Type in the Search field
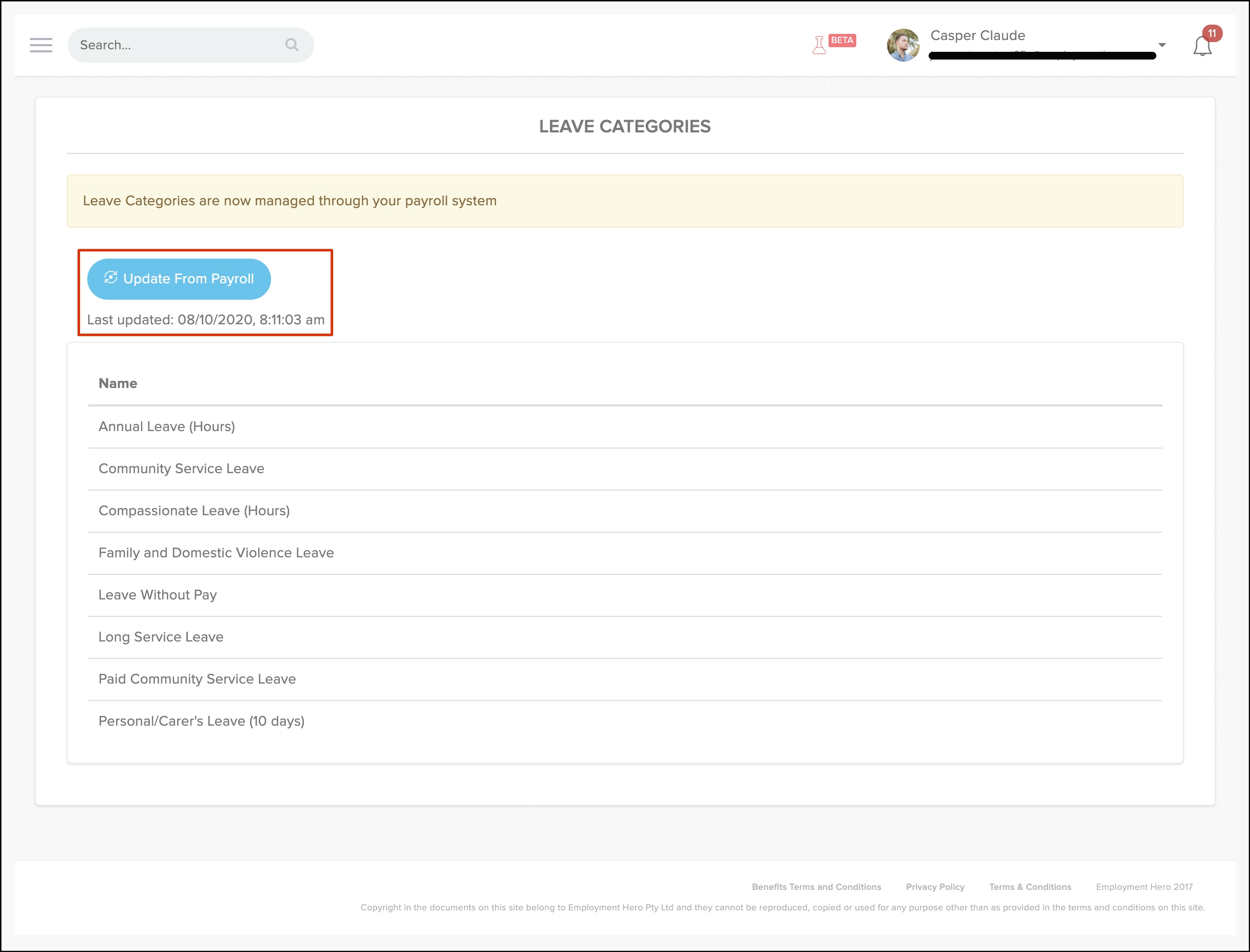The height and width of the screenshot is (952, 1250). coord(176,45)
